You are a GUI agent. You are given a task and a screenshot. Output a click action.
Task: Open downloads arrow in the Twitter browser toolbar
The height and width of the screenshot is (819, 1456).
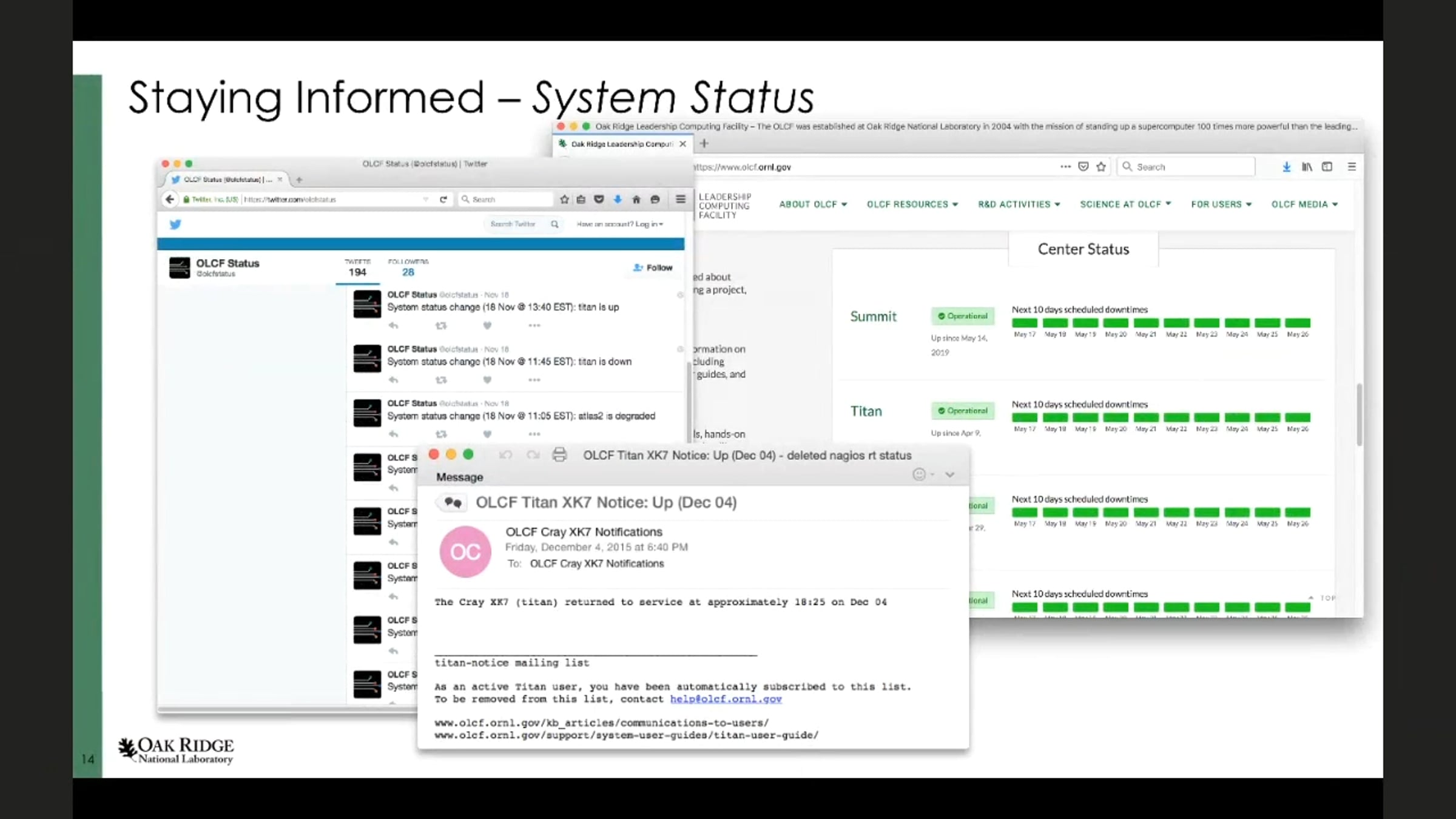tap(618, 199)
